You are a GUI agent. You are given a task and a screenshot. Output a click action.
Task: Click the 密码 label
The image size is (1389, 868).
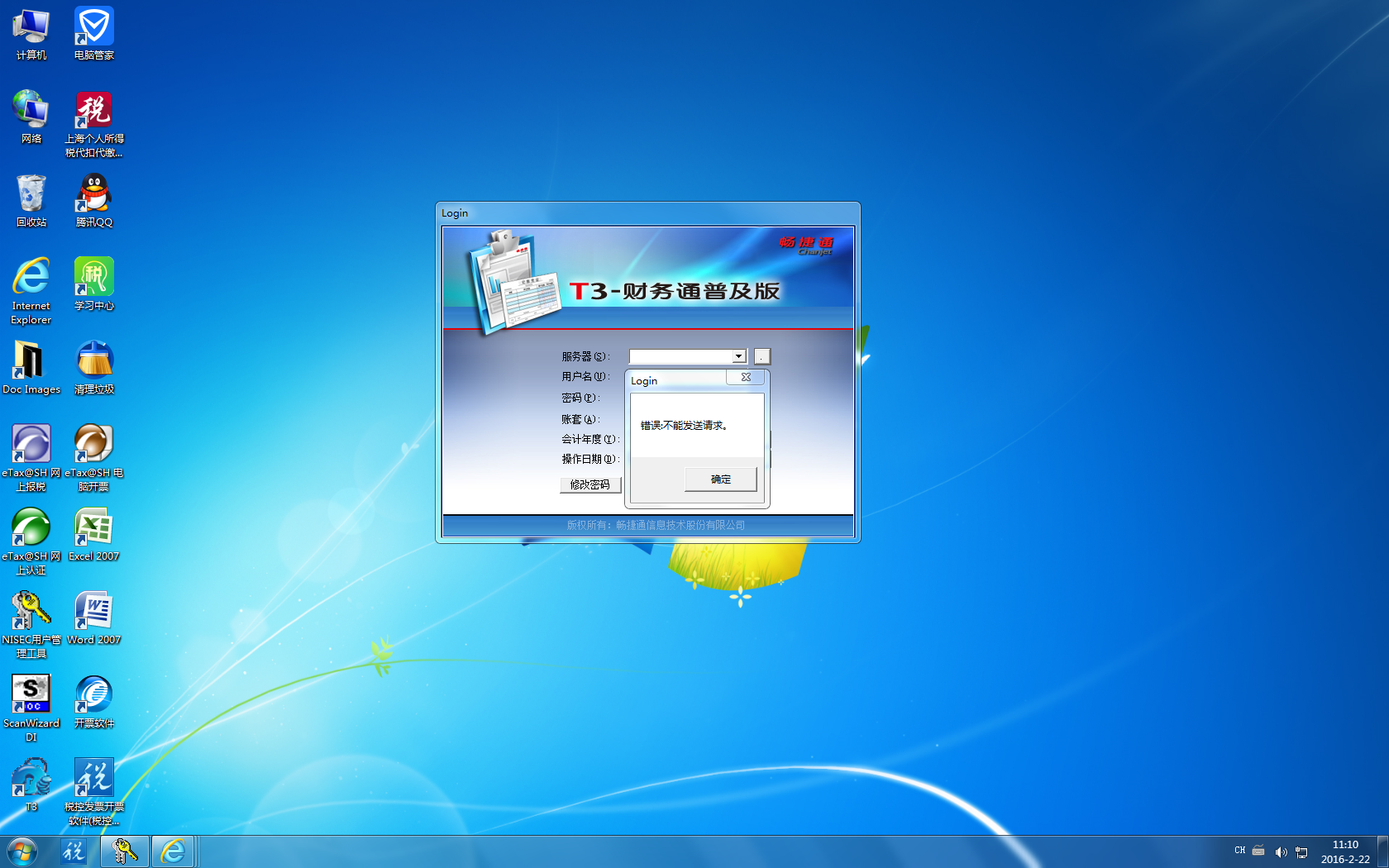(580, 398)
